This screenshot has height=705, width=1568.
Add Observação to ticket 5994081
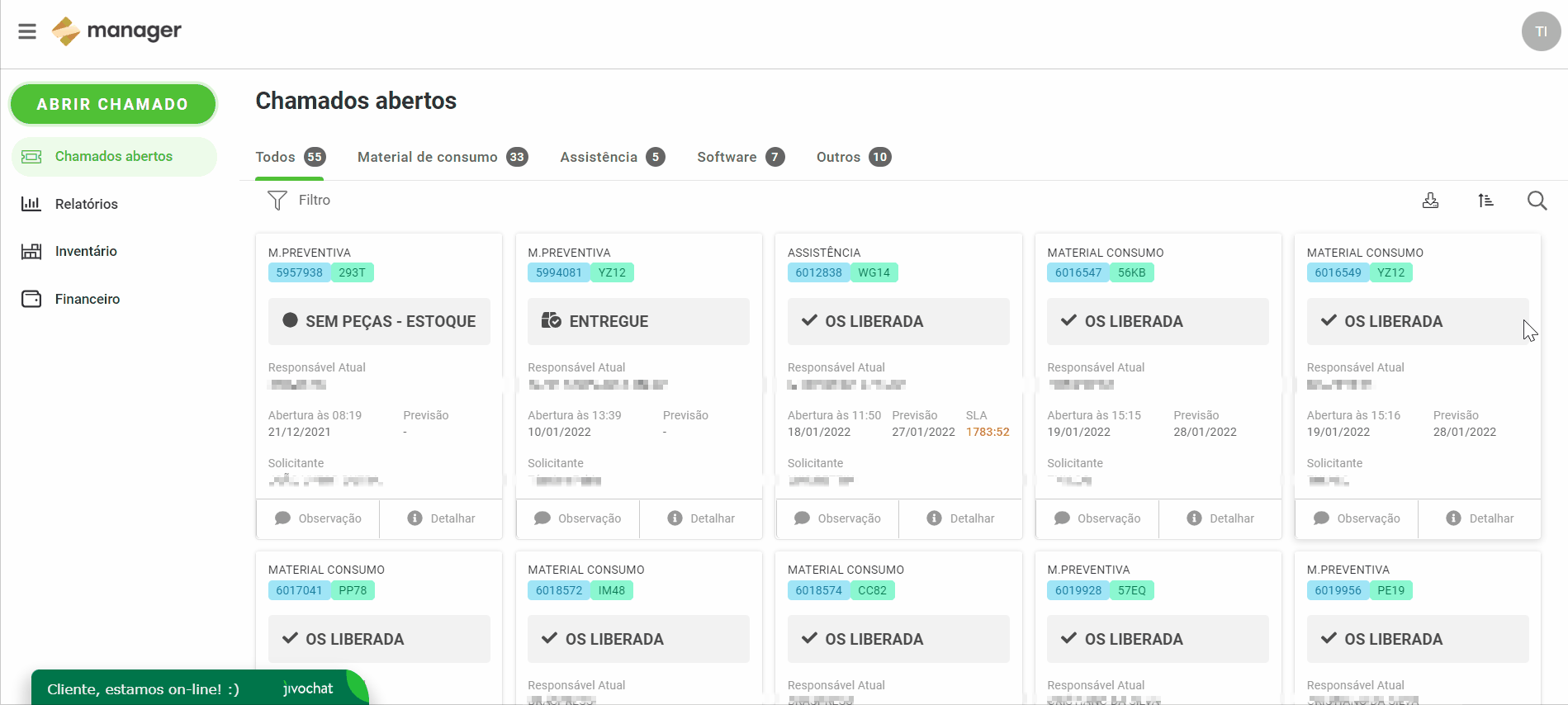tap(578, 518)
